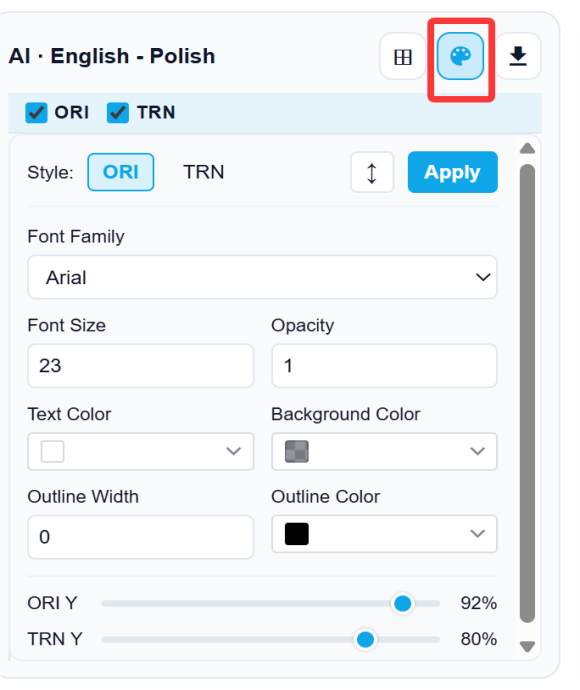Click the Opacity input field

384,366
